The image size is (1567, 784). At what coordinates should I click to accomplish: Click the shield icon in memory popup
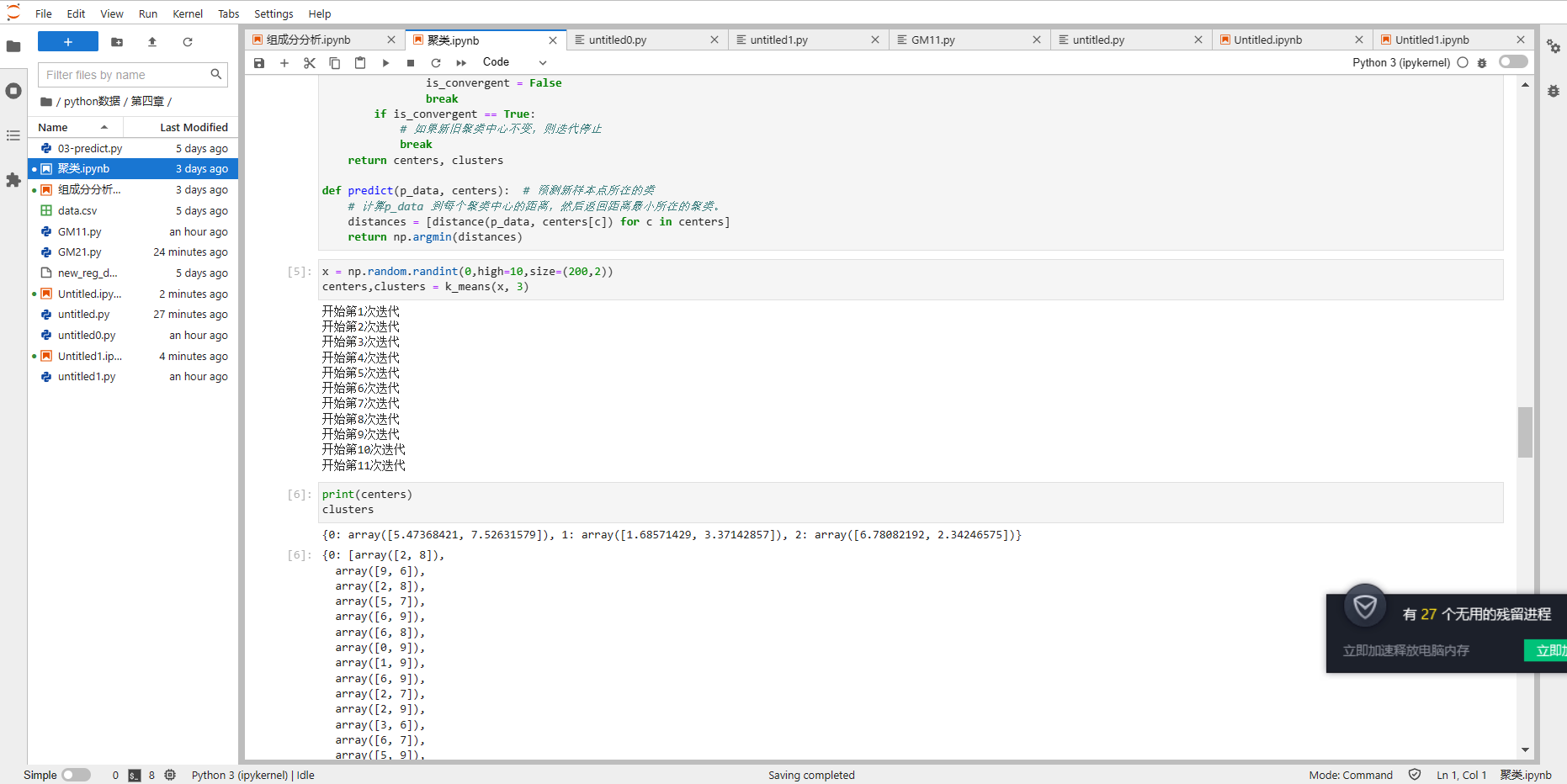[x=1365, y=606]
